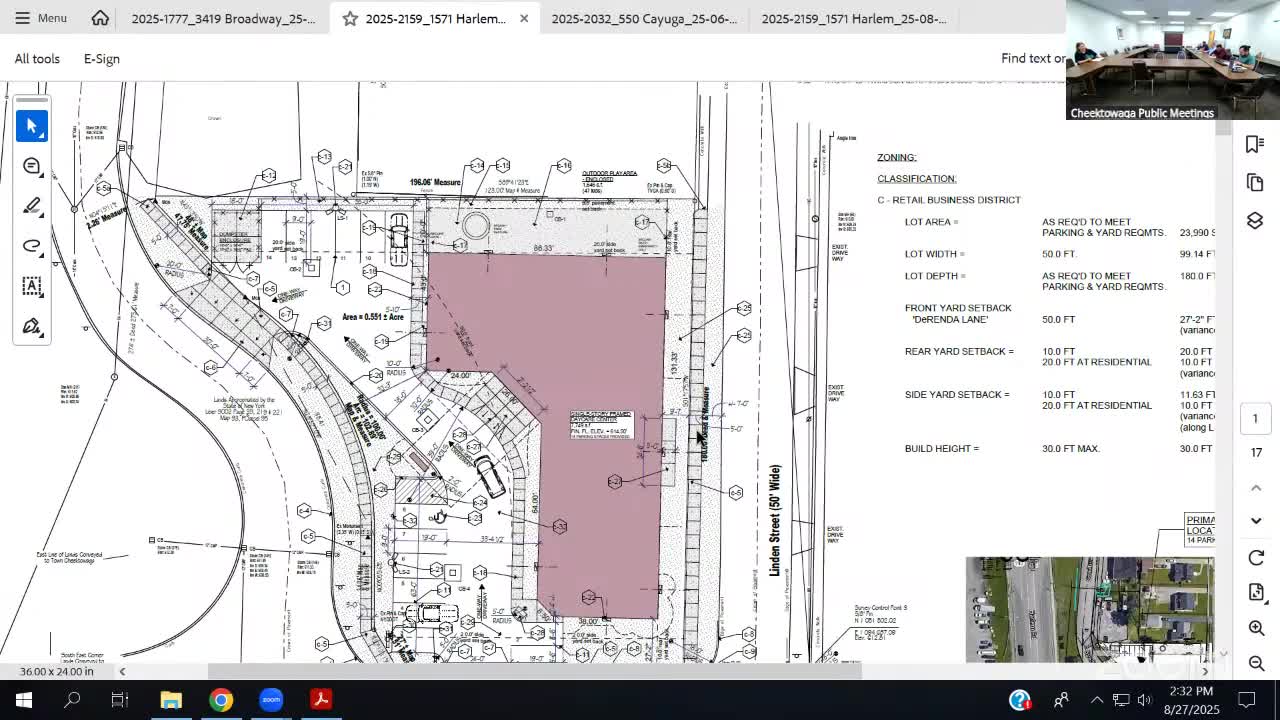
Task: Open All tools panel
Action: click(37, 59)
